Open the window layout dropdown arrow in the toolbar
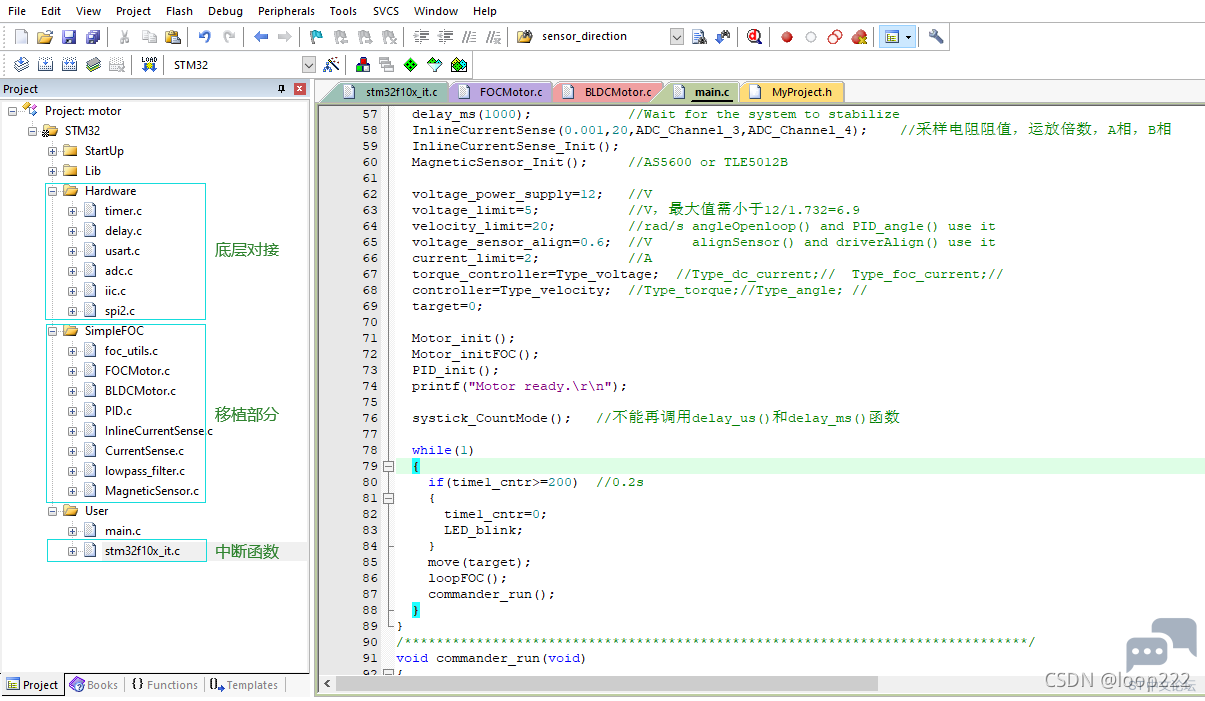Screen dimensions: 1205x701 [x=908, y=37]
